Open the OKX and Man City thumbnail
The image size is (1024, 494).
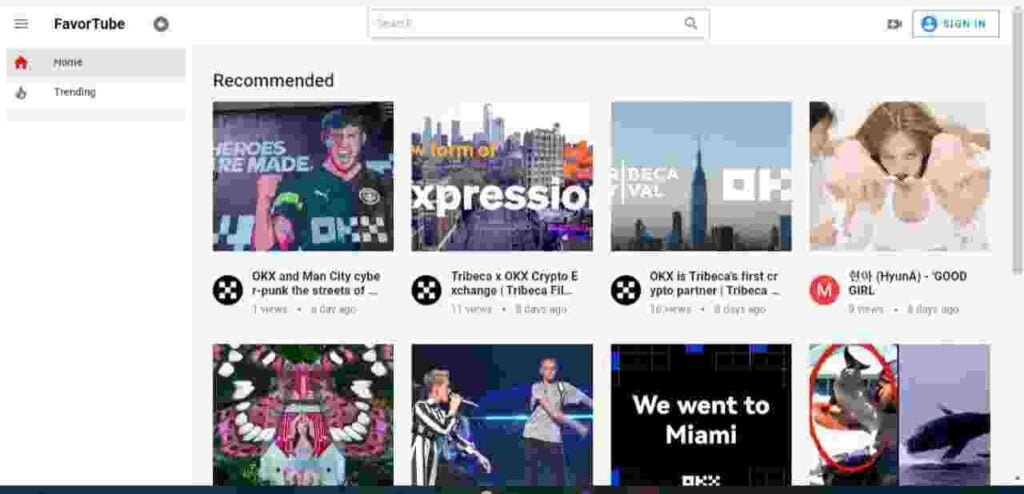coord(303,176)
